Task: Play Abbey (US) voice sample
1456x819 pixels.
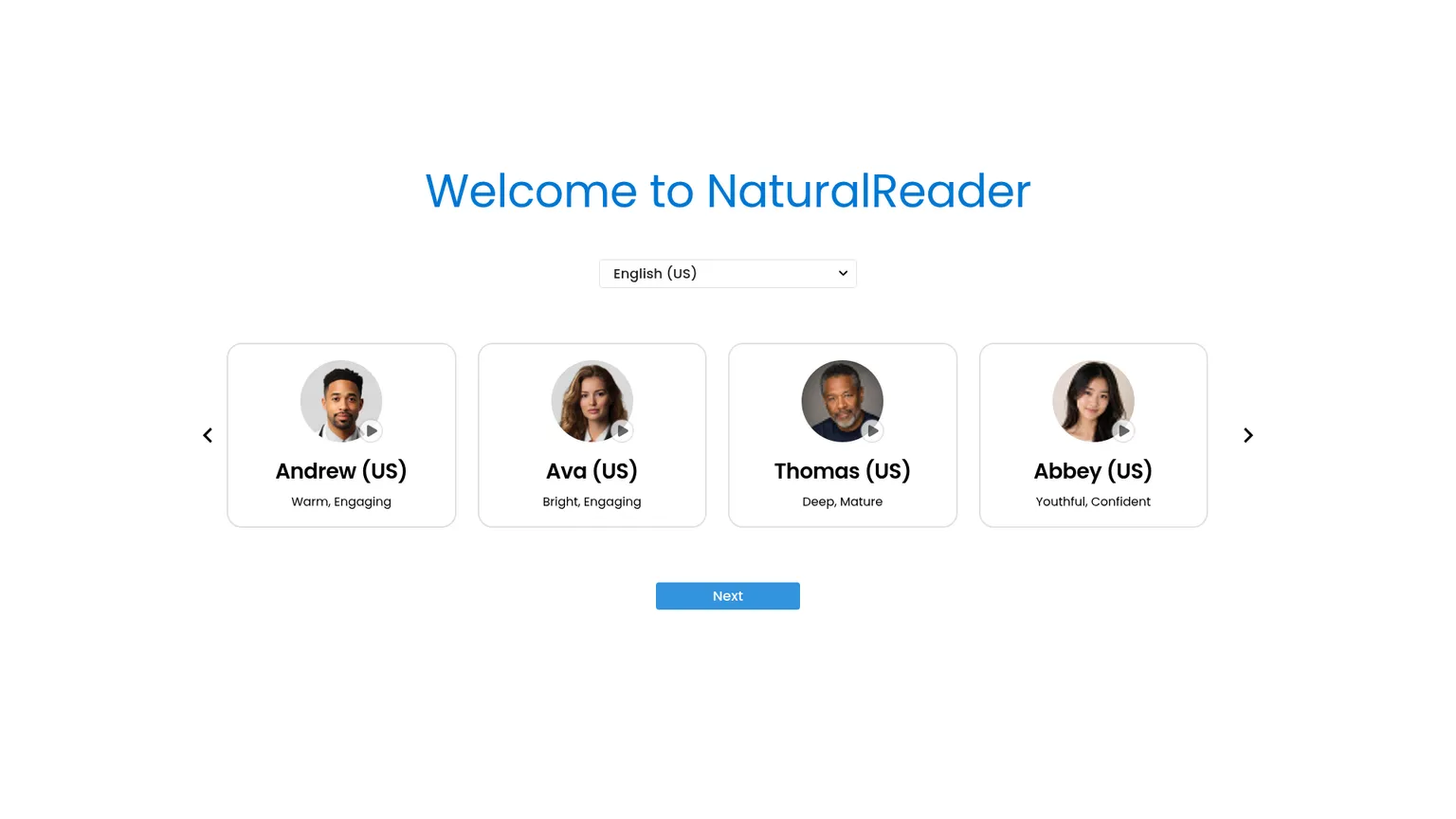Action: pos(1123,430)
